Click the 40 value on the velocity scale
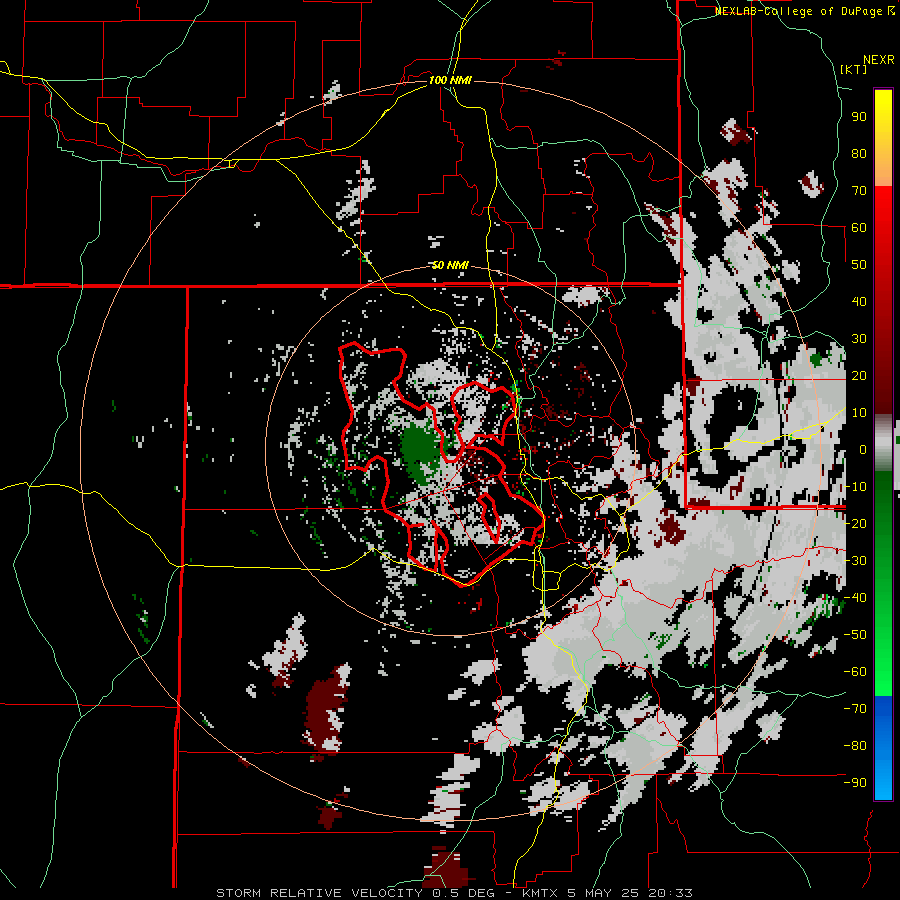Image resolution: width=900 pixels, height=900 pixels. (859, 302)
